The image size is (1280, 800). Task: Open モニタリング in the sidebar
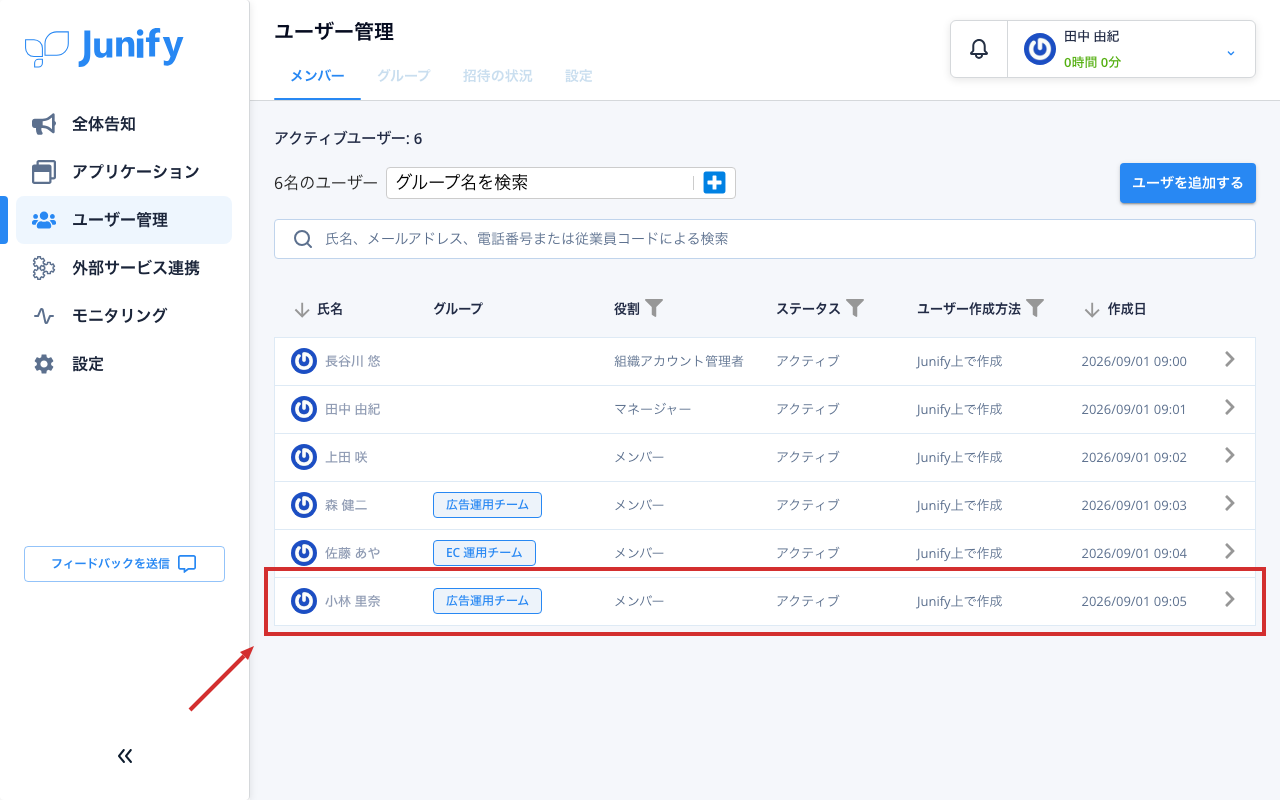click(124, 316)
